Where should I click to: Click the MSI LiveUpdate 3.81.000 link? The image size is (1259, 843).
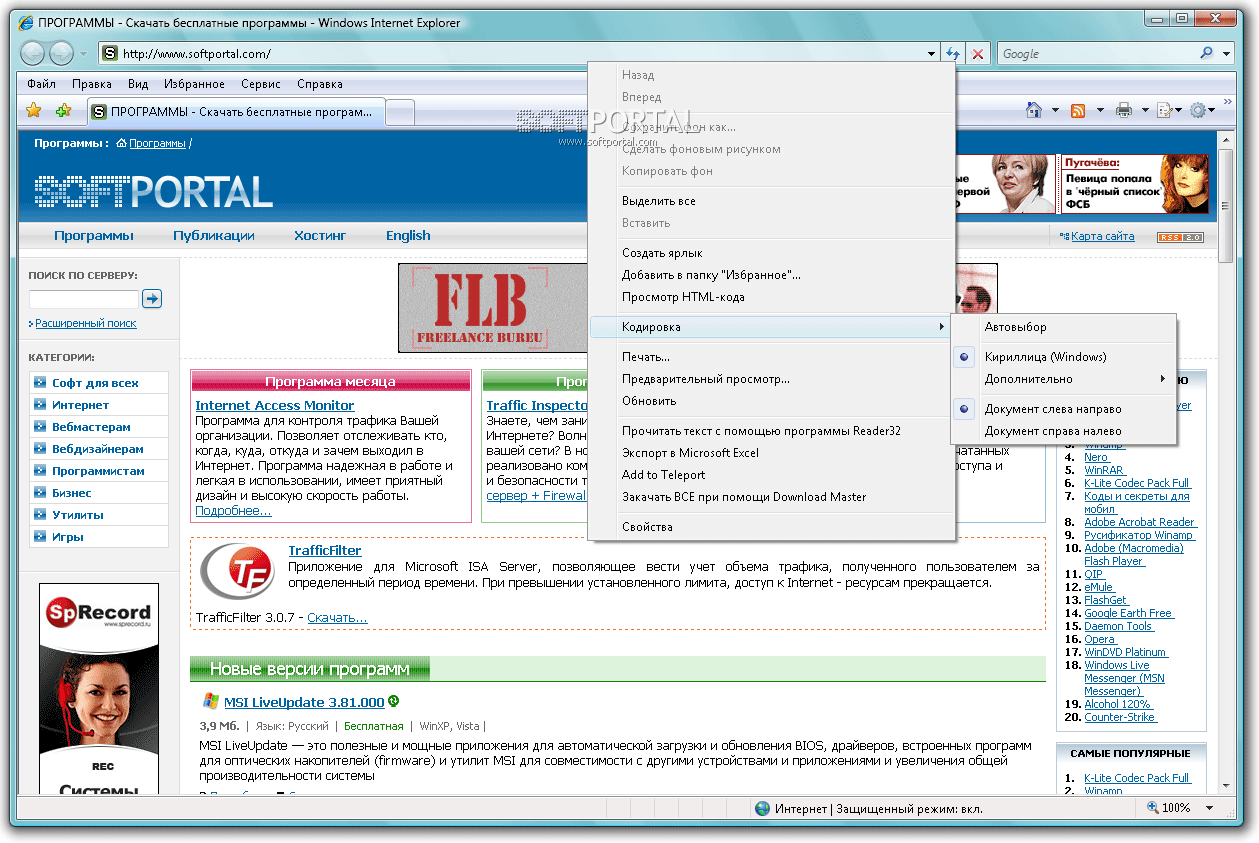click(x=304, y=702)
